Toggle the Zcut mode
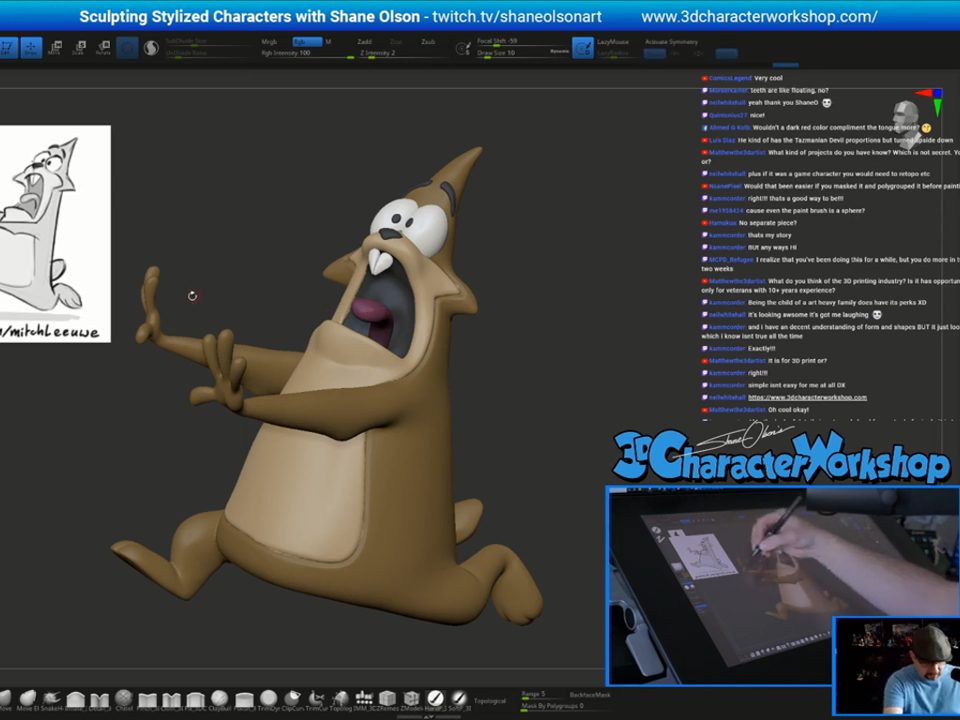 click(396, 42)
